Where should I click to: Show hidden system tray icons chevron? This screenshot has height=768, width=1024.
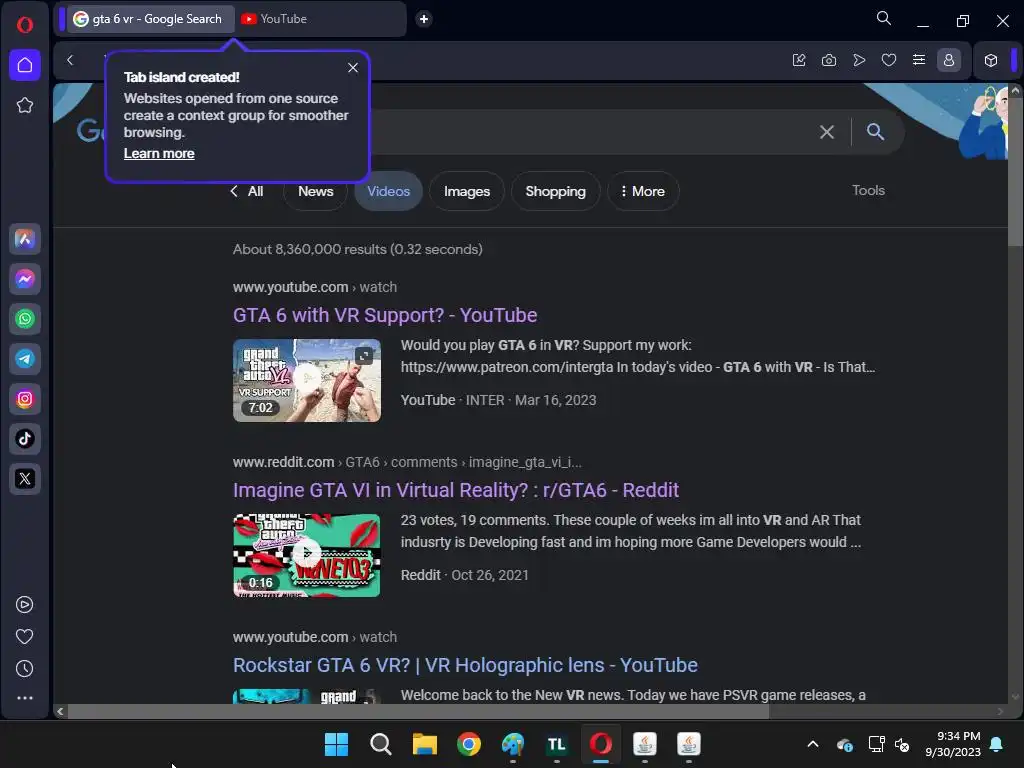click(x=813, y=744)
